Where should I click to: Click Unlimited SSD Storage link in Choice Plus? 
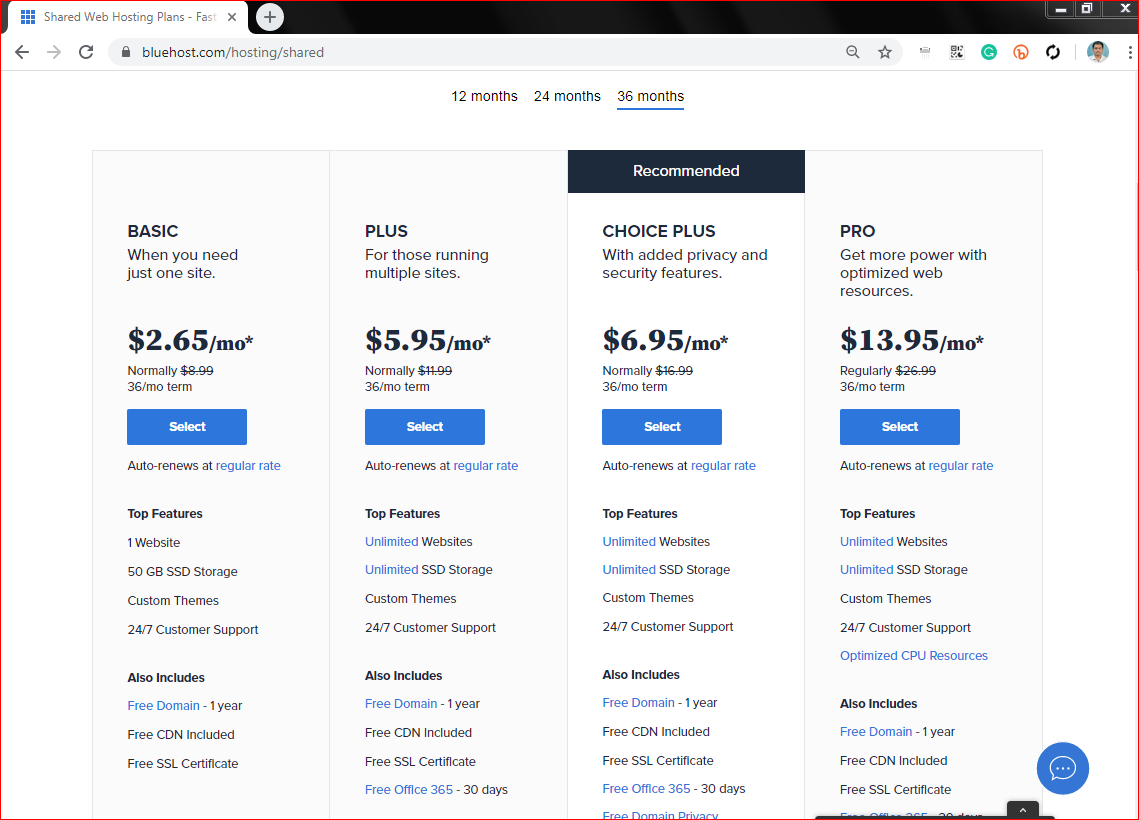pyautogui.click(x=629, y=569)
